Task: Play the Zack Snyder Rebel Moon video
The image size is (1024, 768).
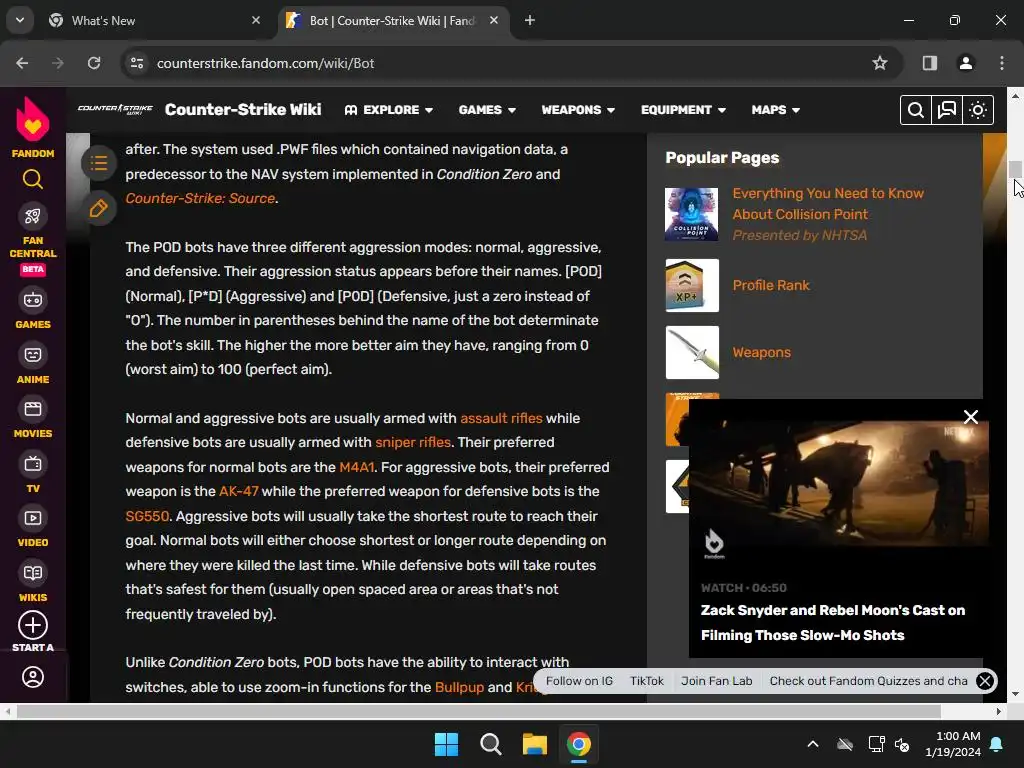Action: 839,483
